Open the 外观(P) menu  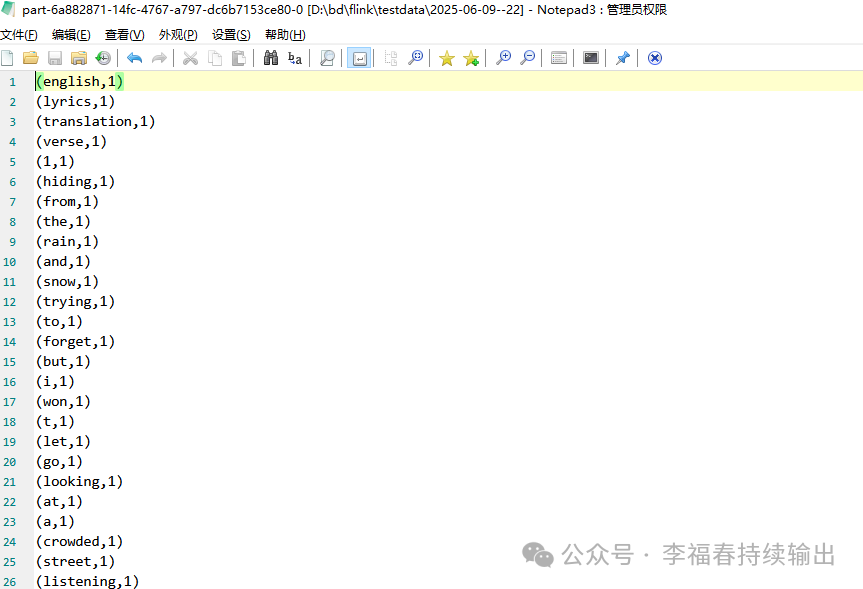[178, 35]
